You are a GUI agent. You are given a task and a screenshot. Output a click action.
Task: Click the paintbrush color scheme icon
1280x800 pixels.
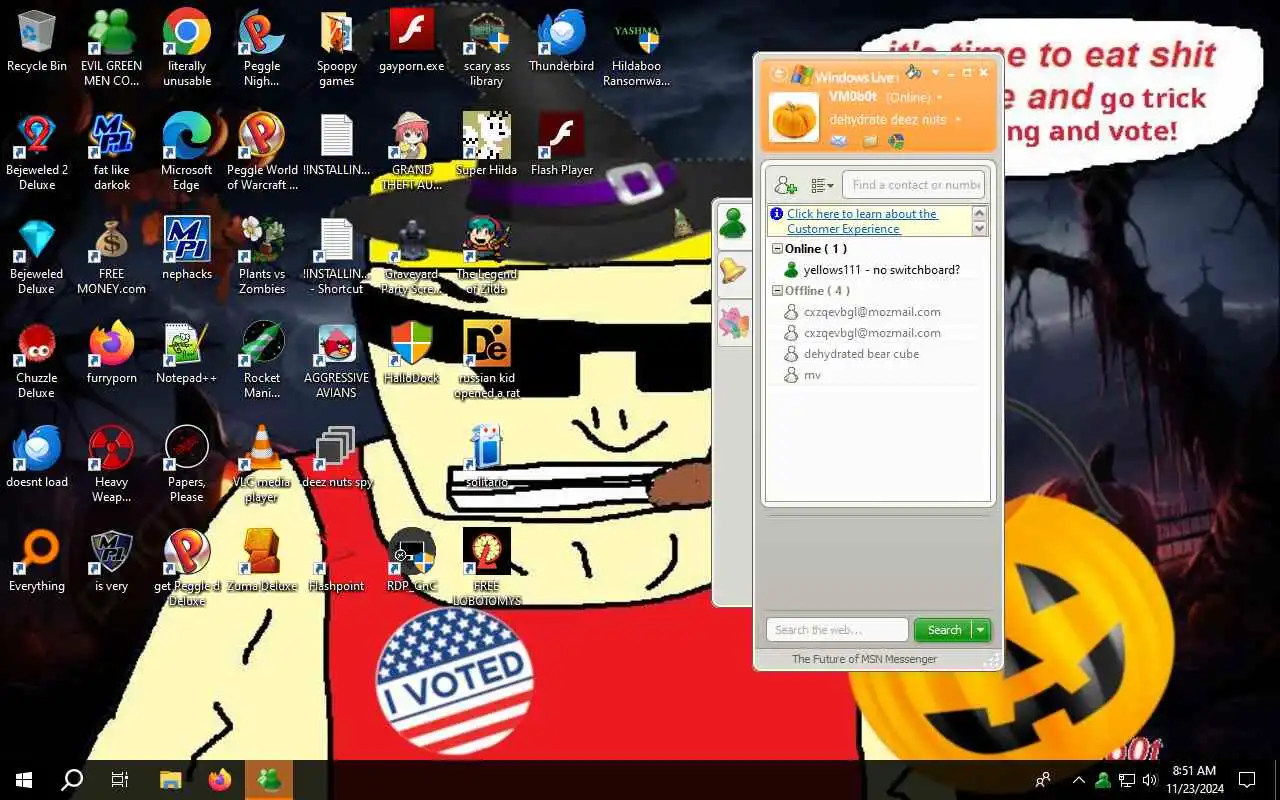(913, 72)
